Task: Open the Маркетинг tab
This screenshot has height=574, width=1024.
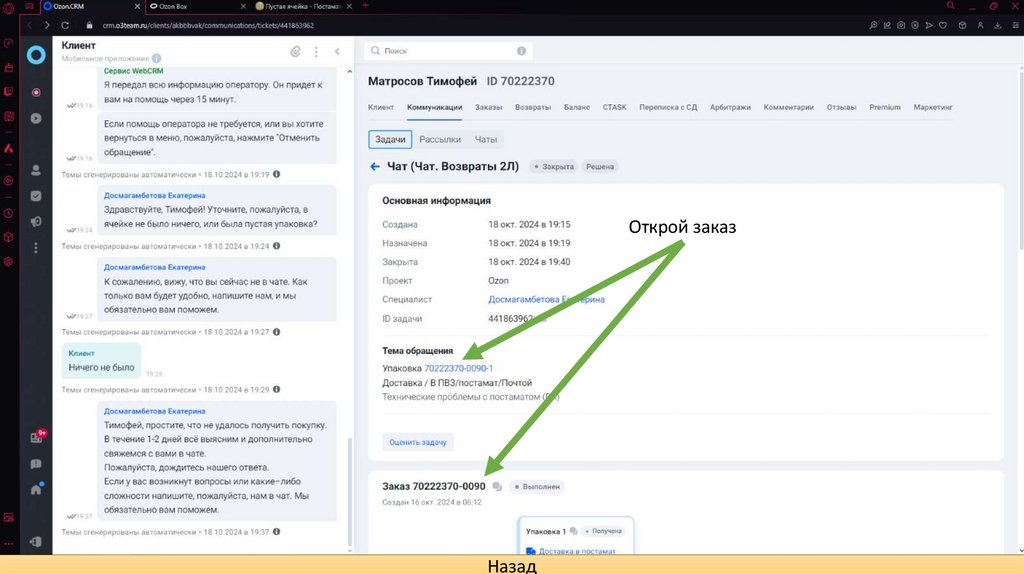Action: [x=933, y=107]
